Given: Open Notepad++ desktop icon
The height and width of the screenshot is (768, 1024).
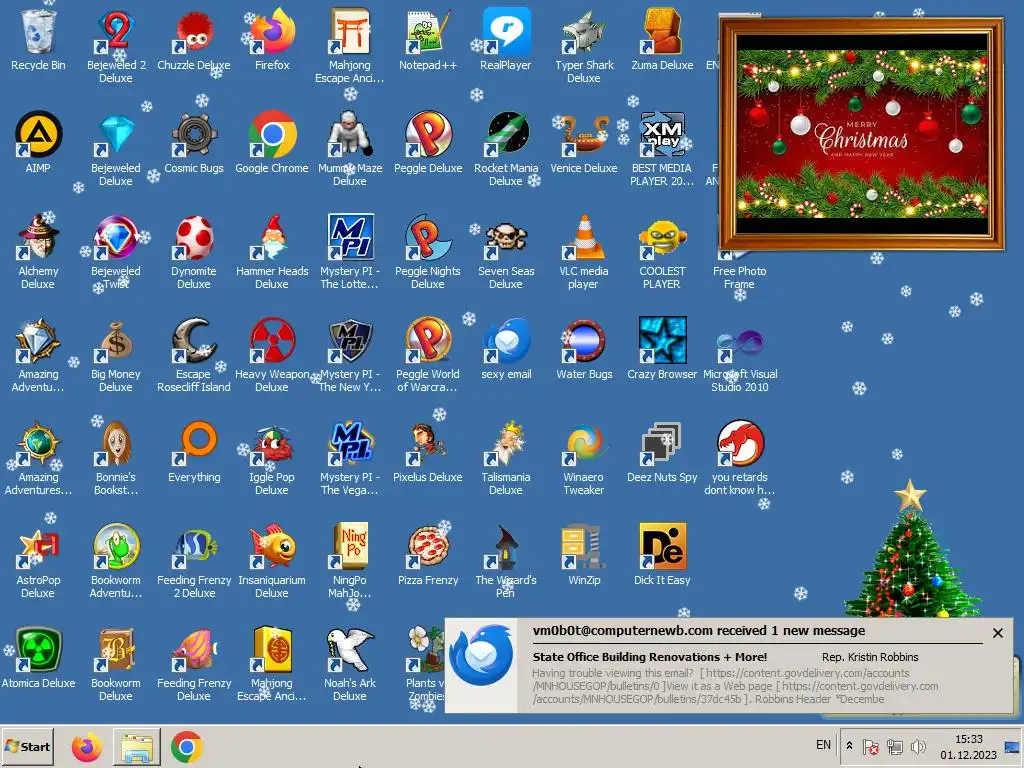Looking at the screenshot, I should coord(428,39).
